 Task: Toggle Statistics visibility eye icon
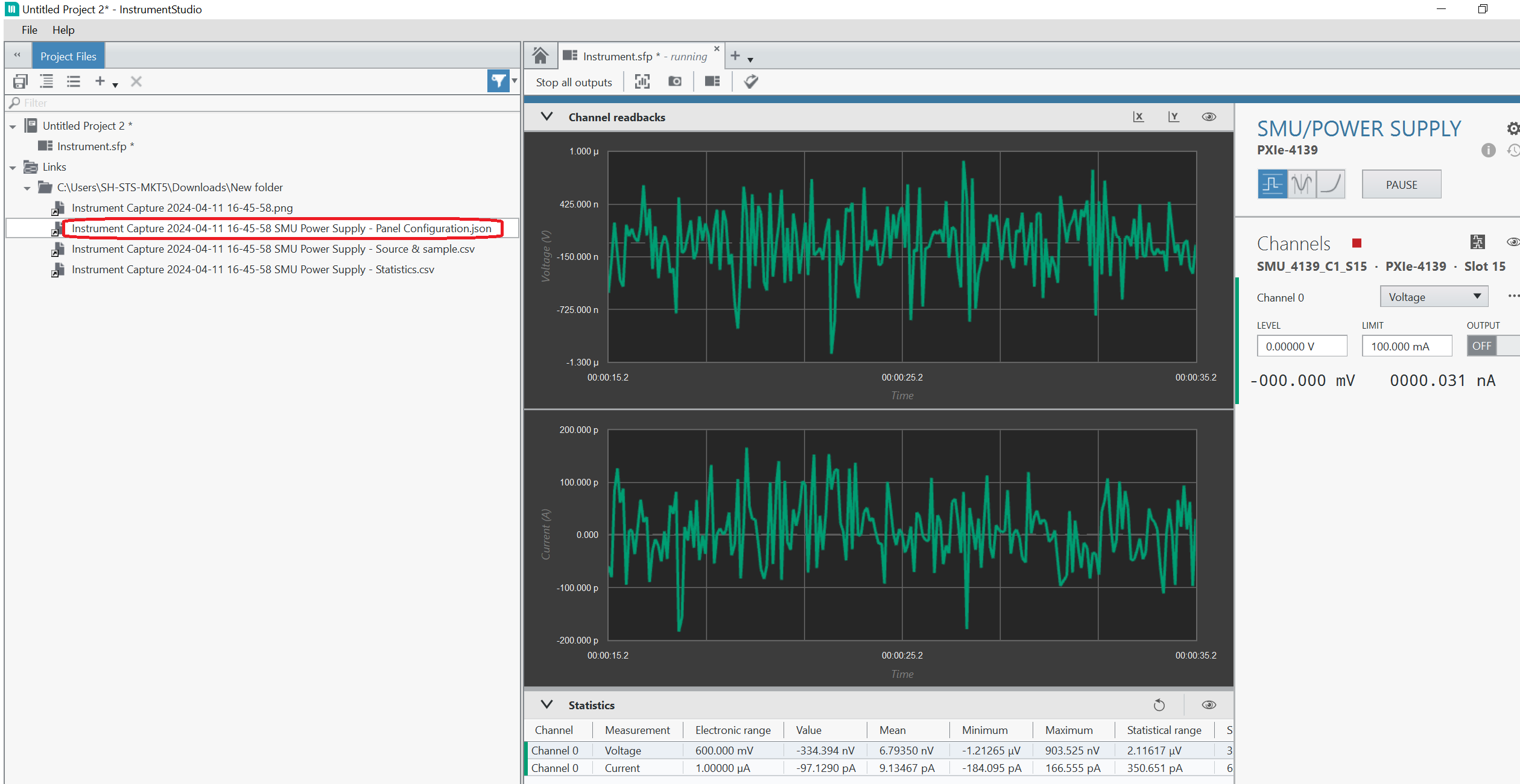point(1209,705)
